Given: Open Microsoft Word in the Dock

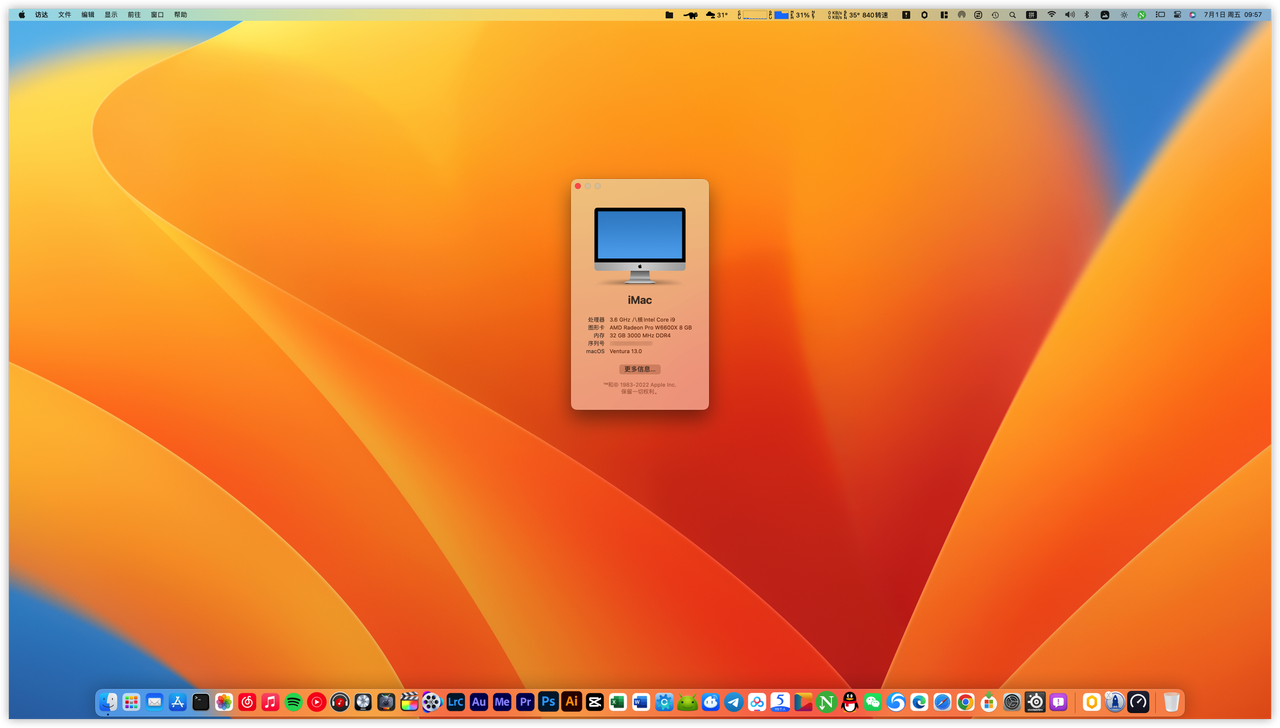Looking at the screenshot, I should pos(641,702).
